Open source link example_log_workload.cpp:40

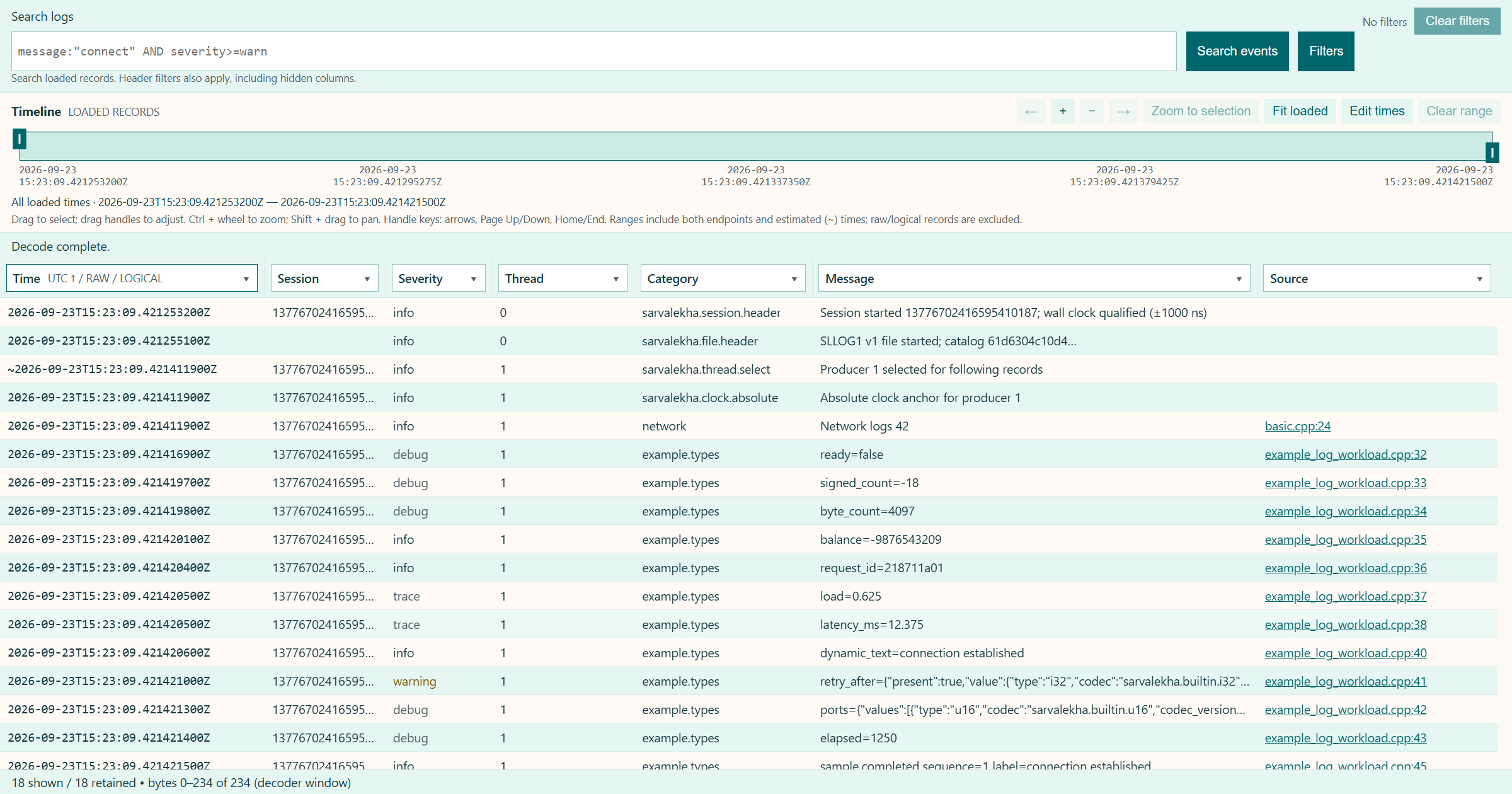click(1345, 653)
